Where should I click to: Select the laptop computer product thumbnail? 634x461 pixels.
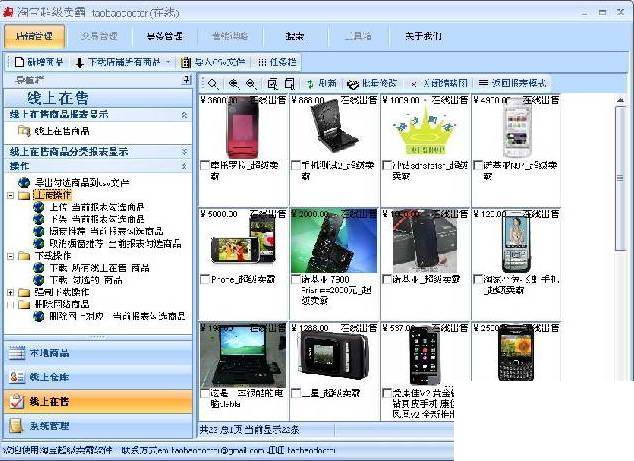pos(243,356)
